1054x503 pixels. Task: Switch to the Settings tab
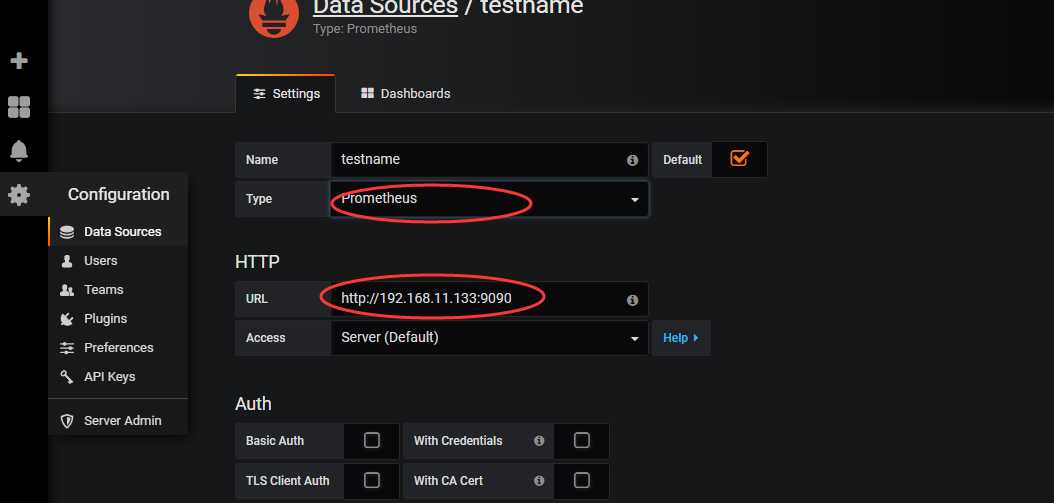[x=286, y=93]
